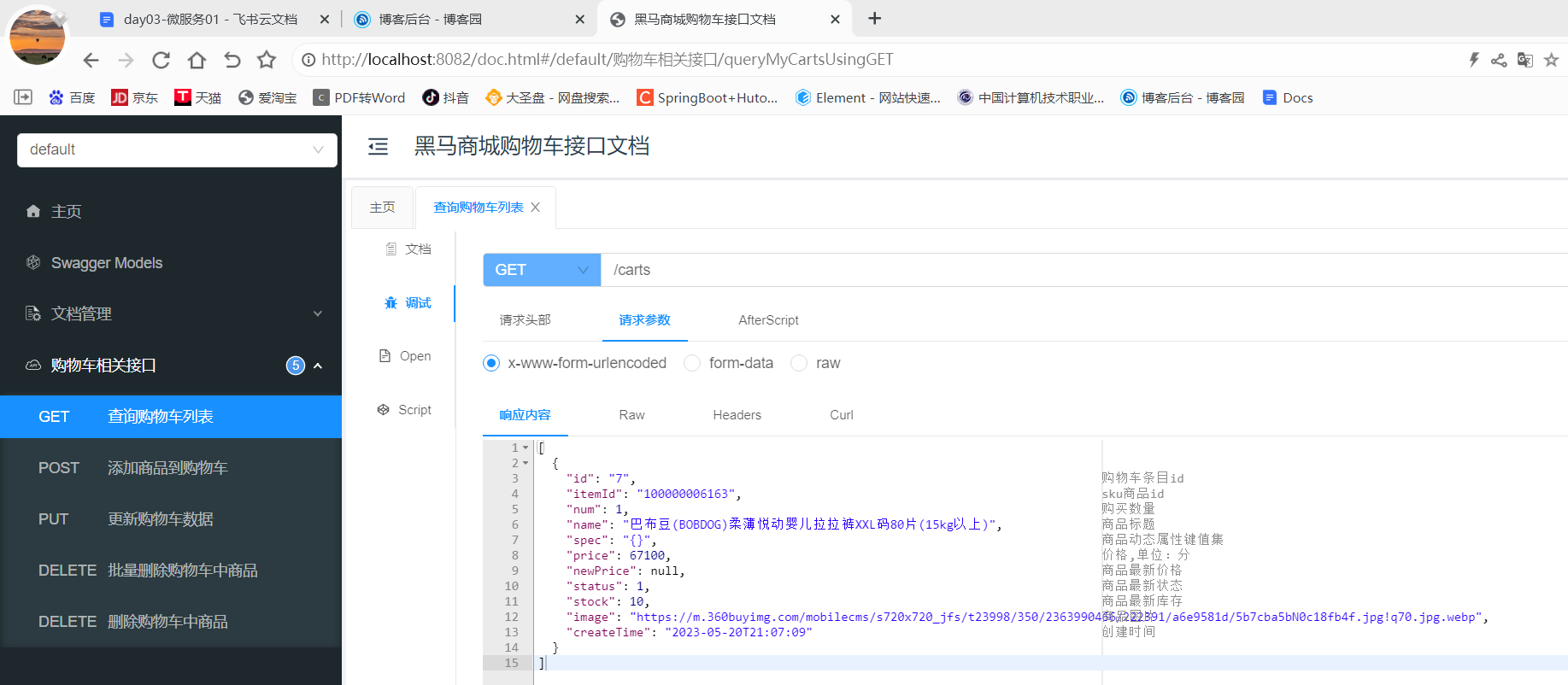Screen dimensions: 1568x685
Task: Open the Element 网站快速 bookmark
Action: [x=868, y=97]
